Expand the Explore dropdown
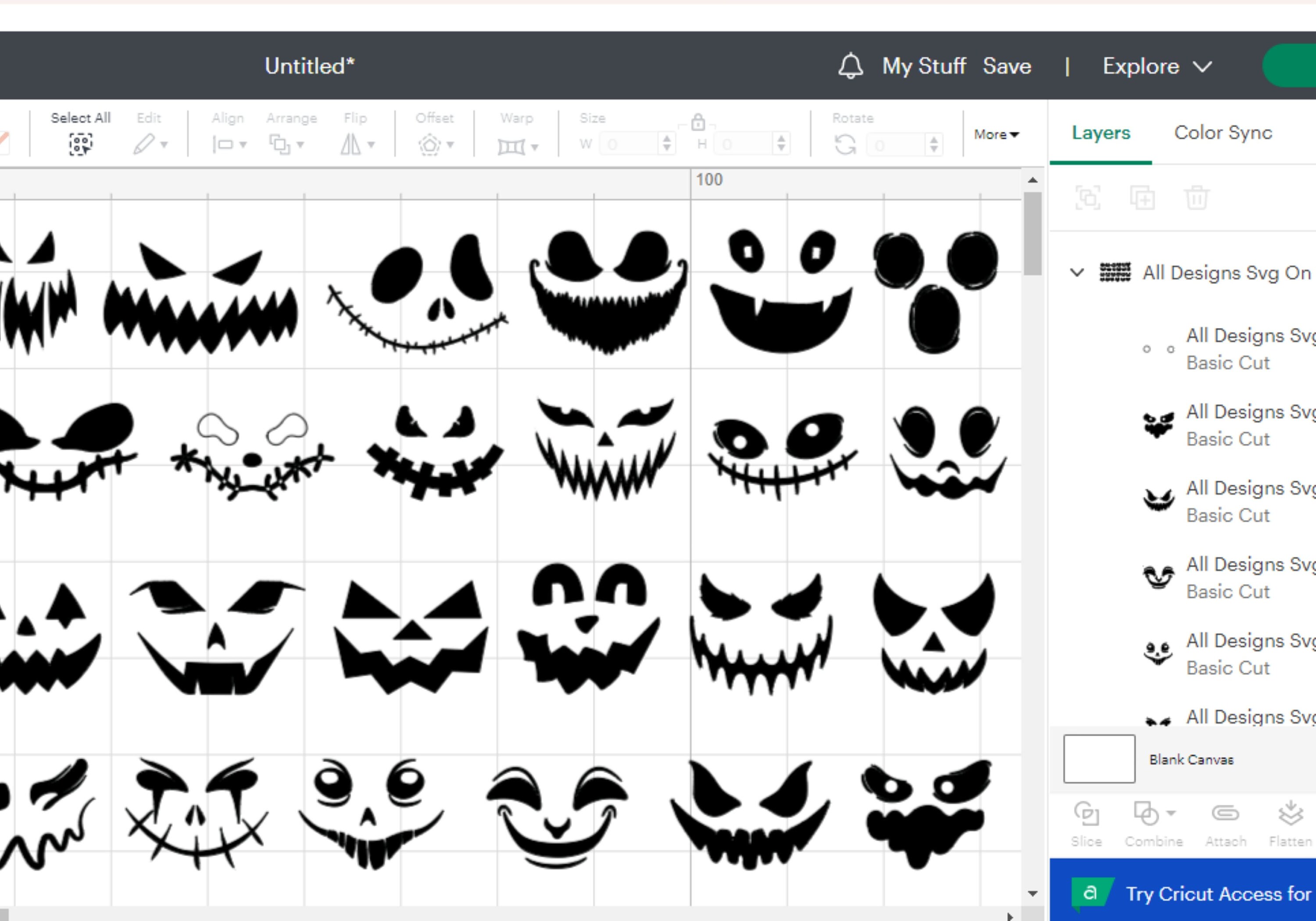1316x921 pixels. pos(1156,66)
